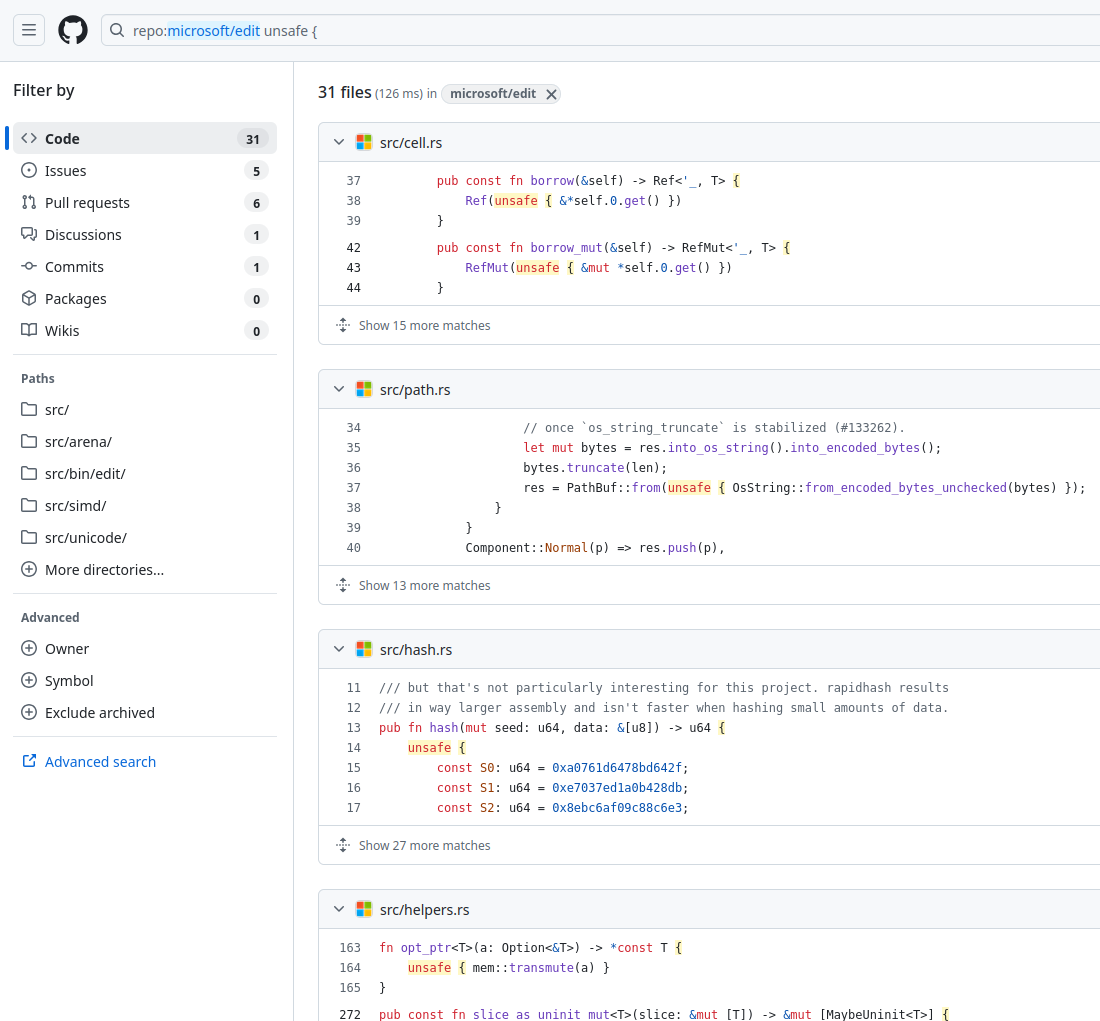The width and height of the screenshot is (1100, 1021).
Task: Click the external link icon for Advanced search
Action: coord(29,761)
